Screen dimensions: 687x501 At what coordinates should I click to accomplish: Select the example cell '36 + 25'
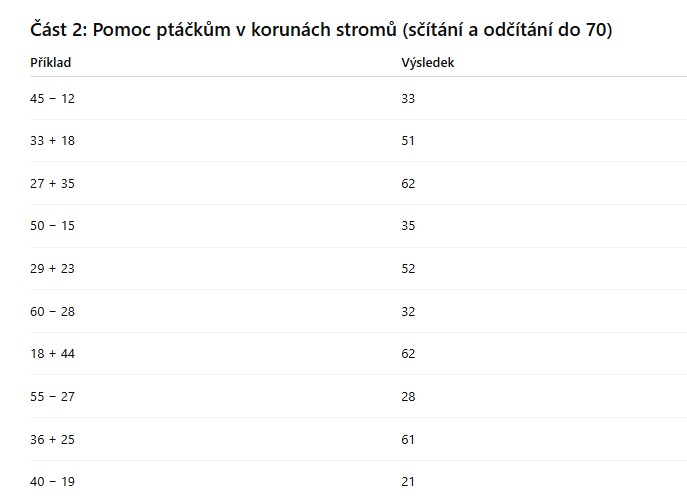pos(53,439)
